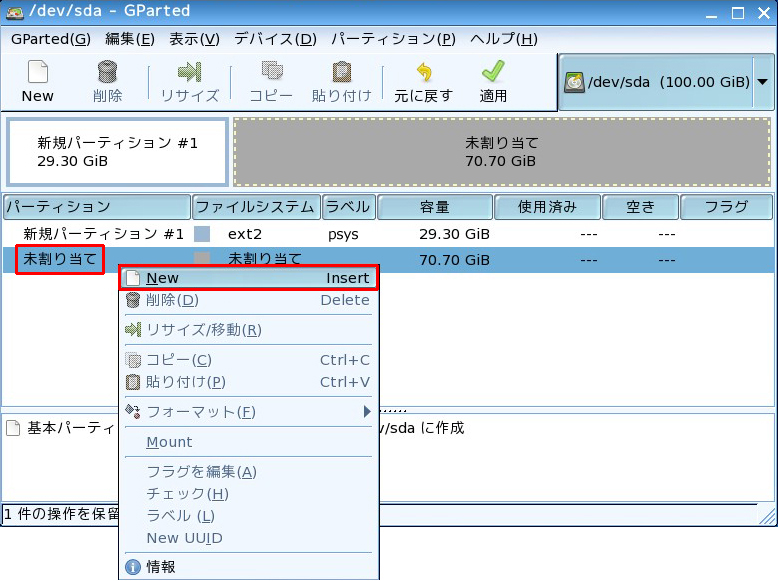Click the New partition toolbar icon

(x=37, y=73)
